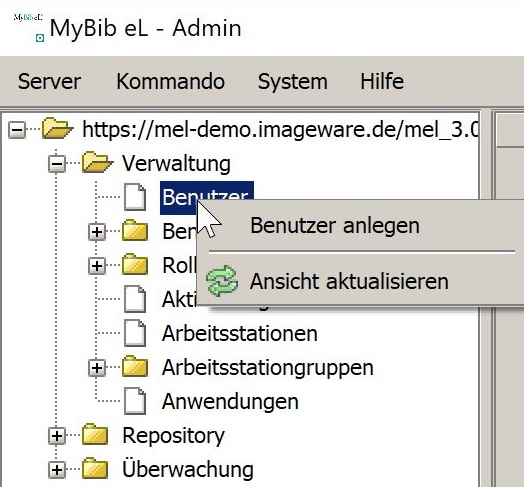This screenshot has height=487, width=524.
Task: Click the refresh icon beside Ansicht aktualisieren
Action: coord(222,281)
